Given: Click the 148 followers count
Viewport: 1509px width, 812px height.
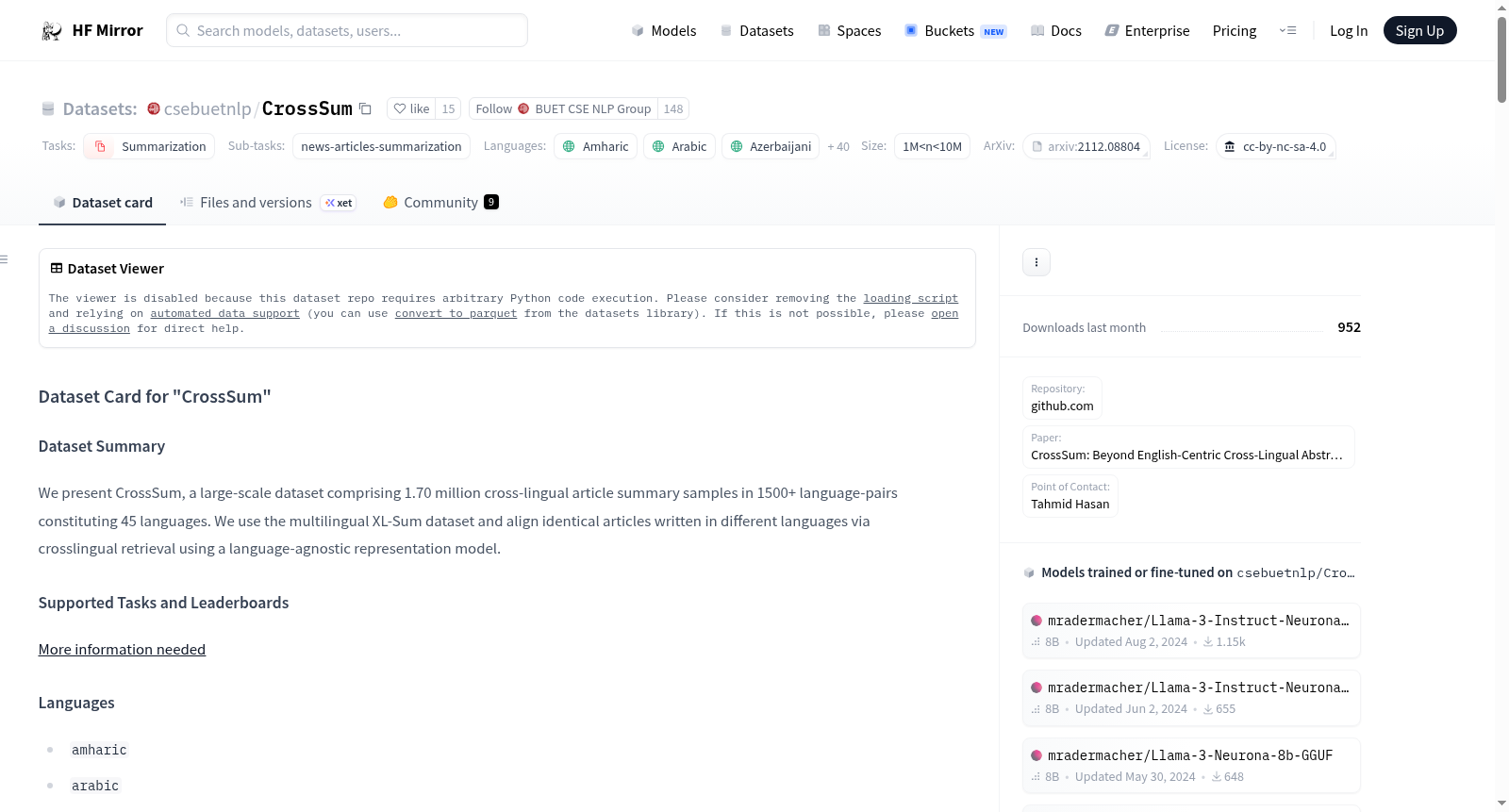Looking at the screenshot, I should coord(673,108).
